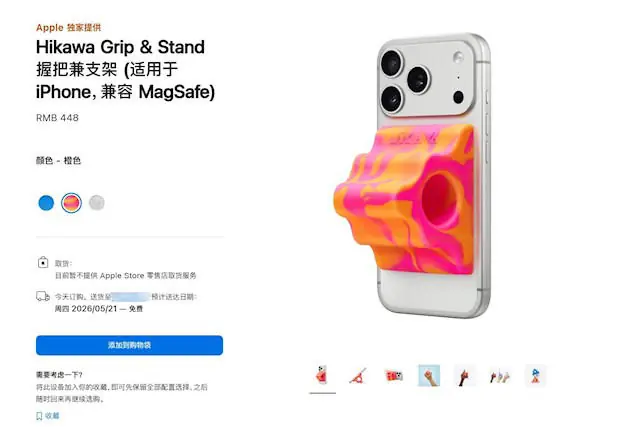
Task: Click the RMB 448 price text
Action: [57, 118]
